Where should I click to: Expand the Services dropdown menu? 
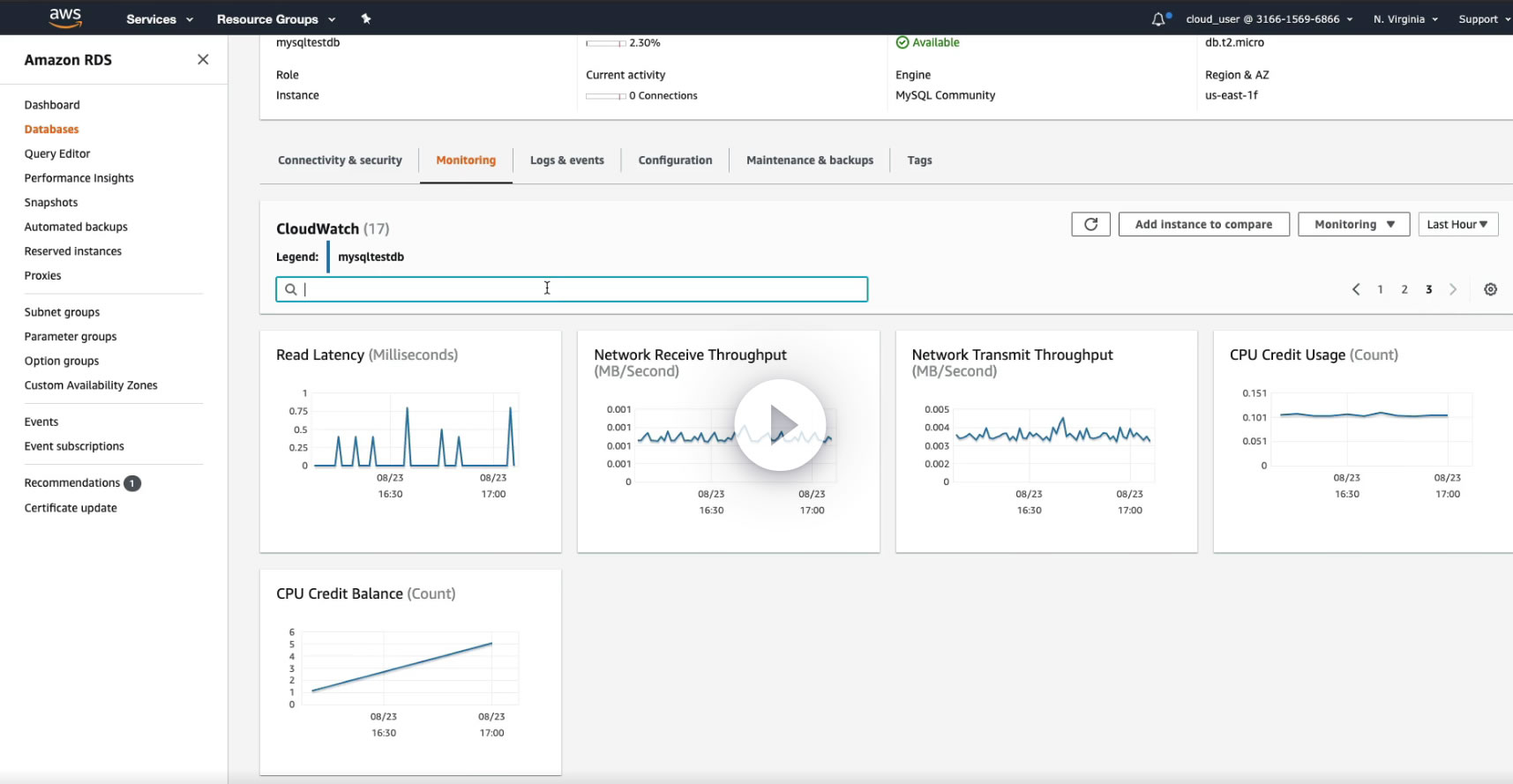(159, 19)
